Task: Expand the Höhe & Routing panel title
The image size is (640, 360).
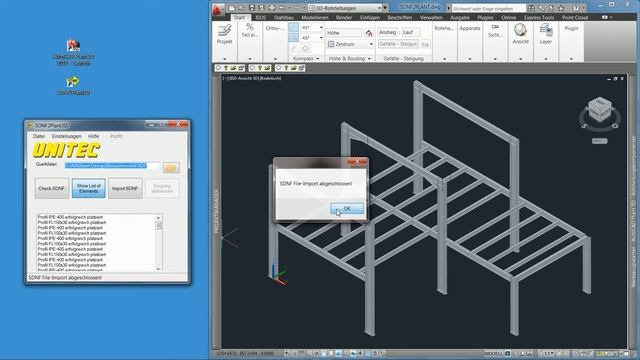Action: [349, 59]
